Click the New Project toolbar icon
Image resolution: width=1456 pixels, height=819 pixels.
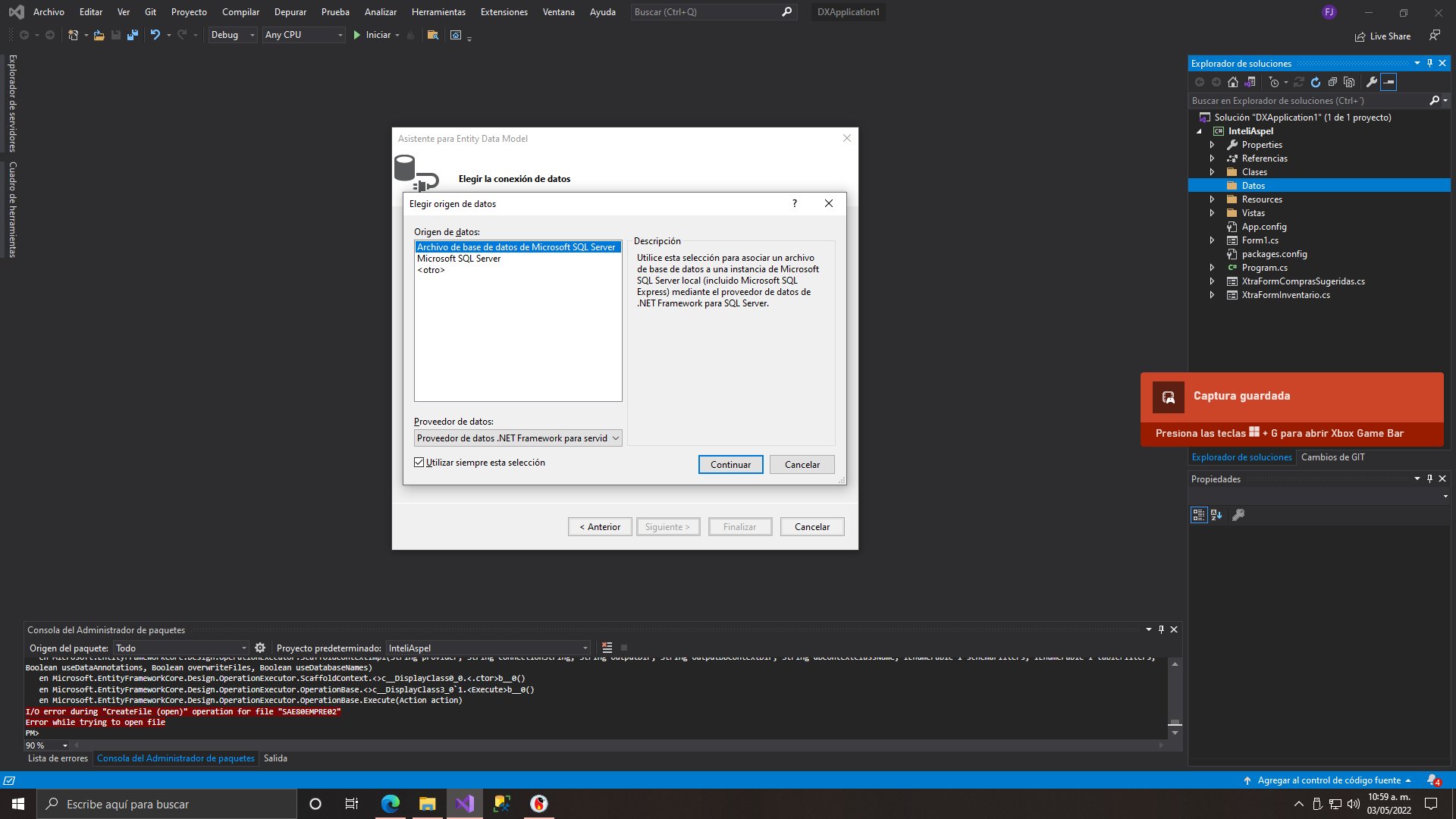click(x=74, y=35)
